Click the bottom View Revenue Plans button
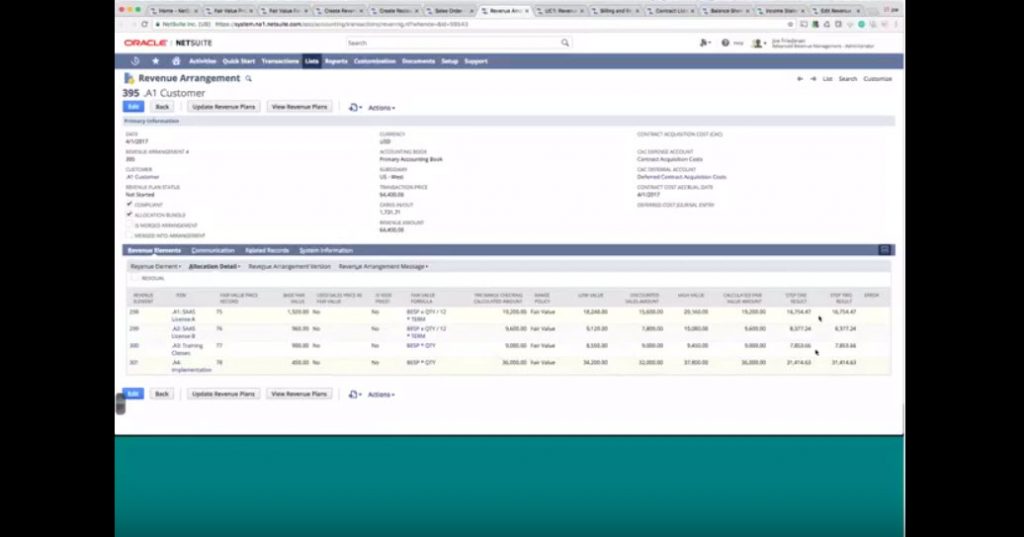 [x=299, y=394]
